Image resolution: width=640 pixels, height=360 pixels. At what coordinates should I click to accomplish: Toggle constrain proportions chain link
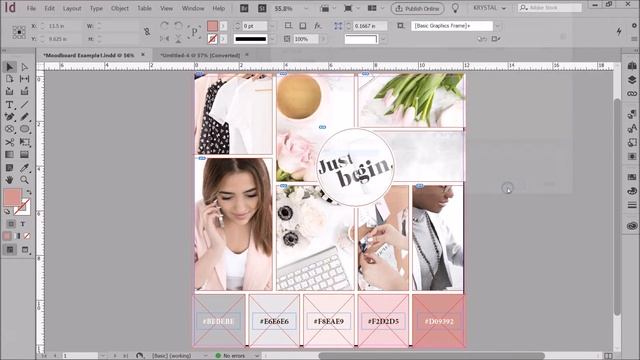click(x=147, y=32)
